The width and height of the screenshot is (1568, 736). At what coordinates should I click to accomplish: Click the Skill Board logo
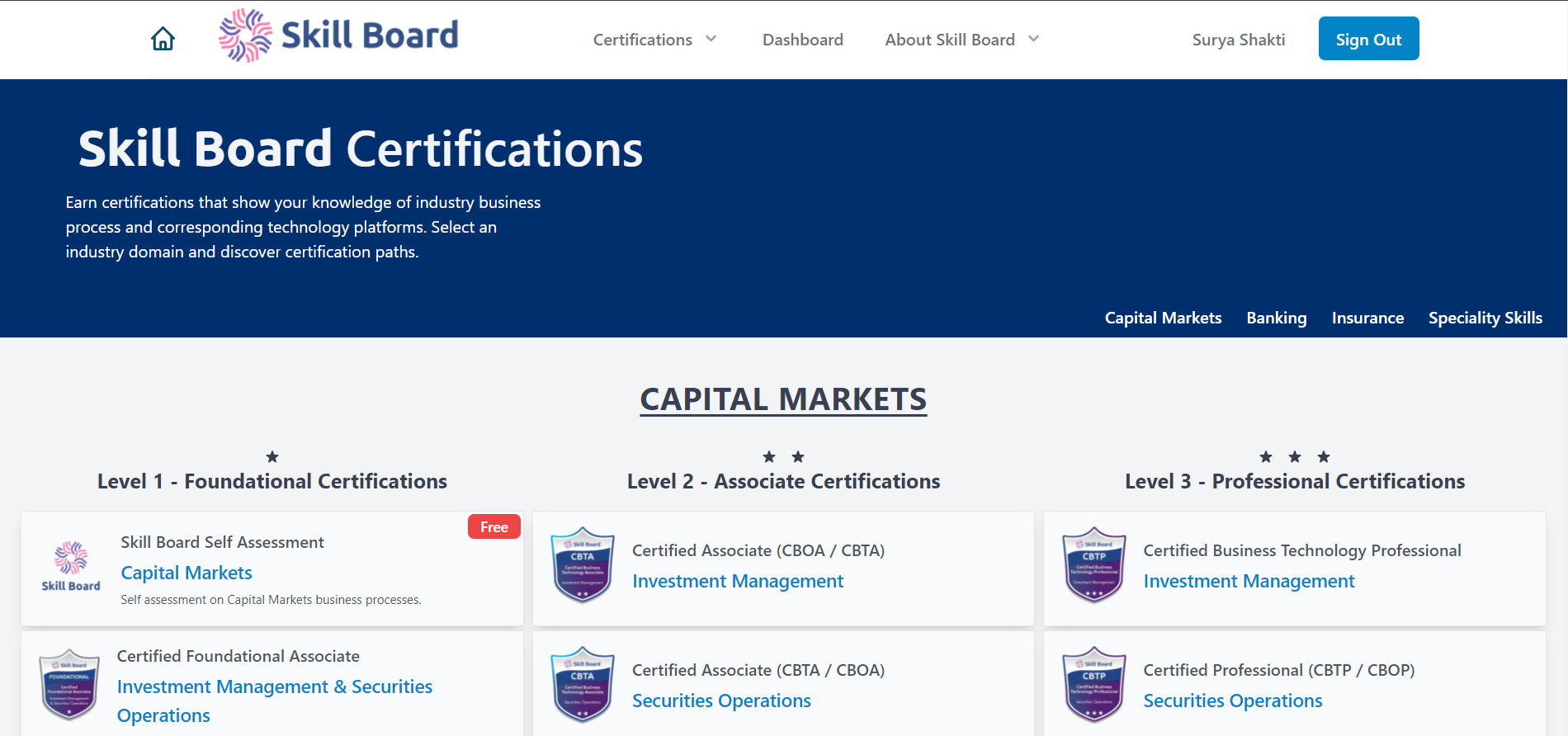pos(338,35)
